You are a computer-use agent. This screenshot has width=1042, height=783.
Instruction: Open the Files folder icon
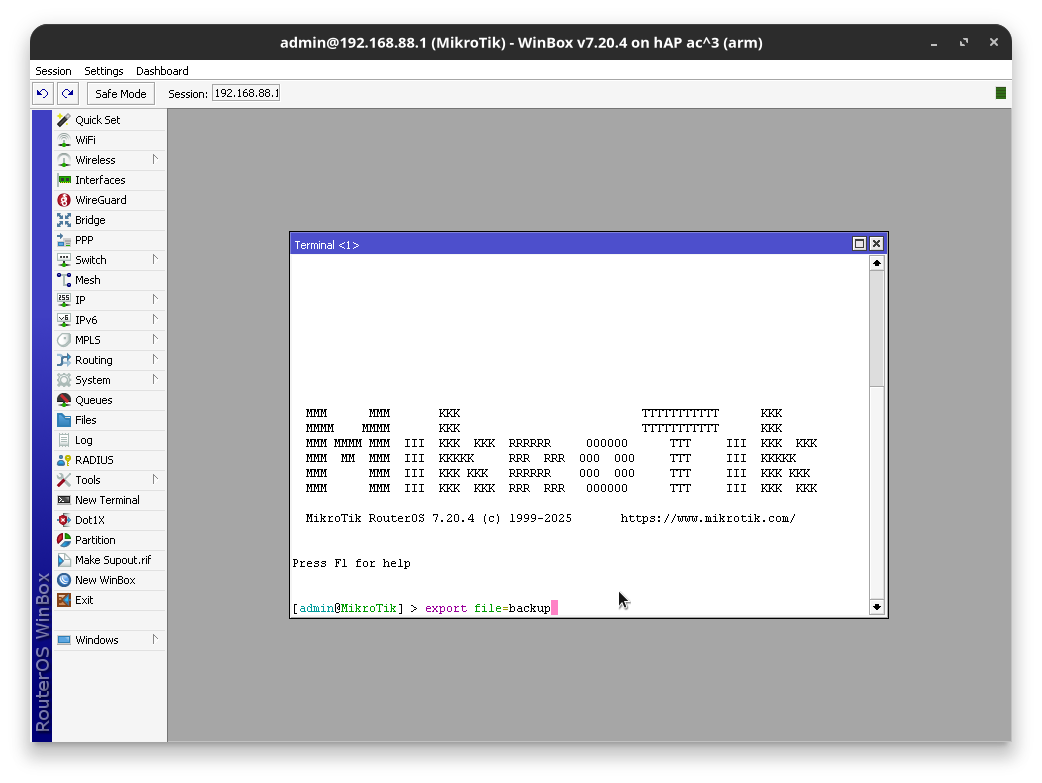pos(64,420)
